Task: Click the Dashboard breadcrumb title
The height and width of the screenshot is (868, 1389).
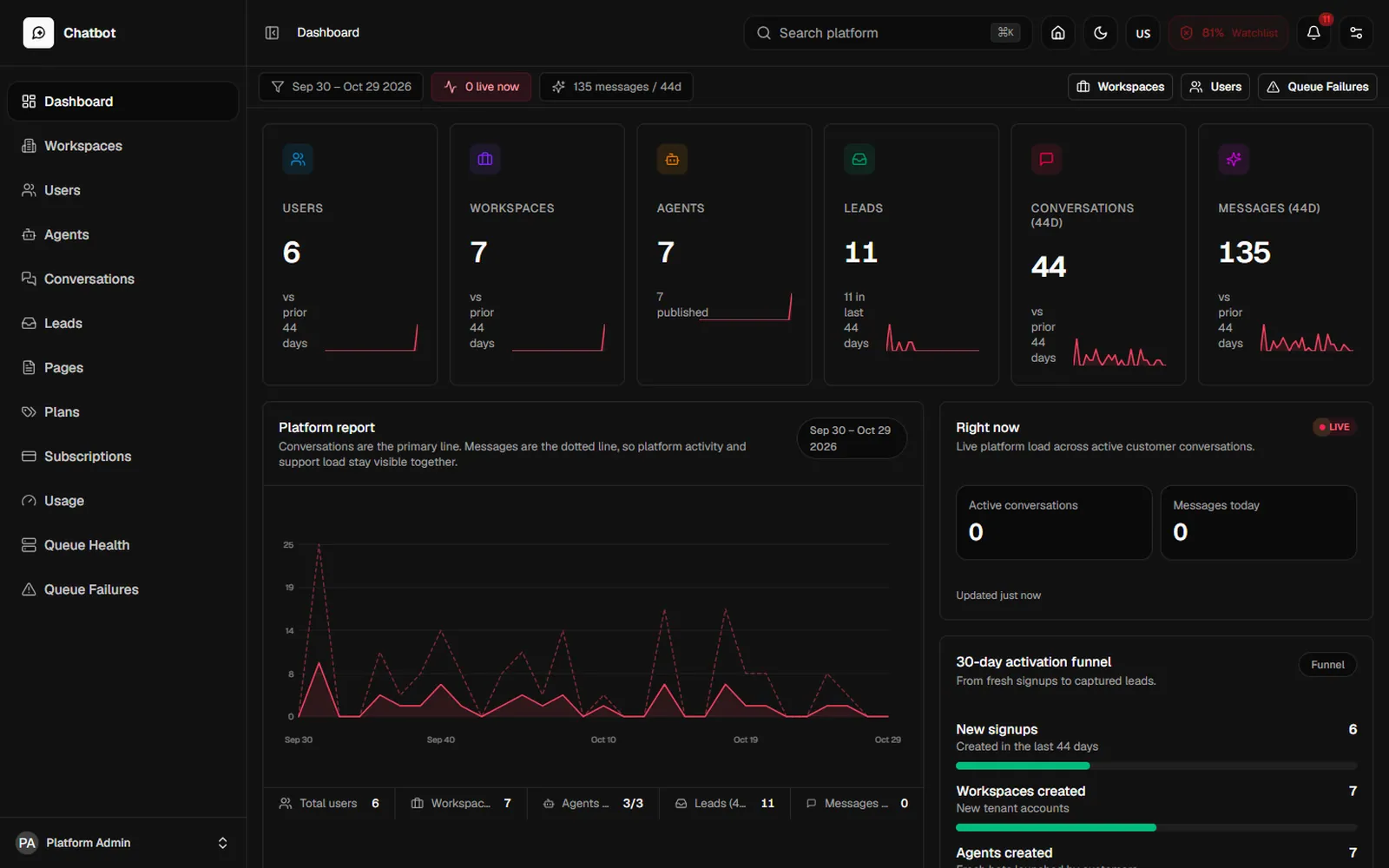Action: click(x=328, y=33)
